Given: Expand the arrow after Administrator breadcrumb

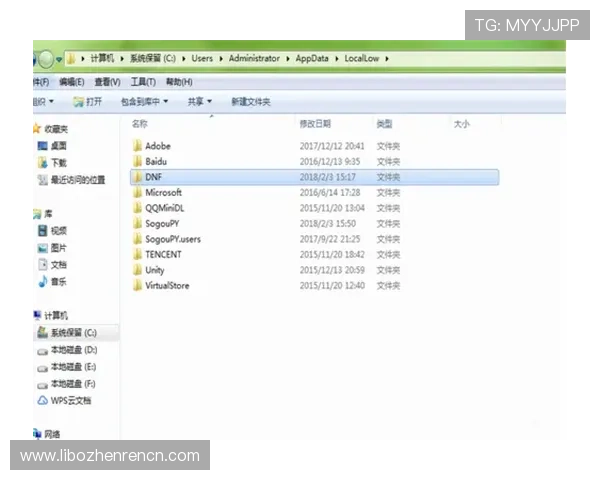Looking at the screenshot, I should click(288, 59).
